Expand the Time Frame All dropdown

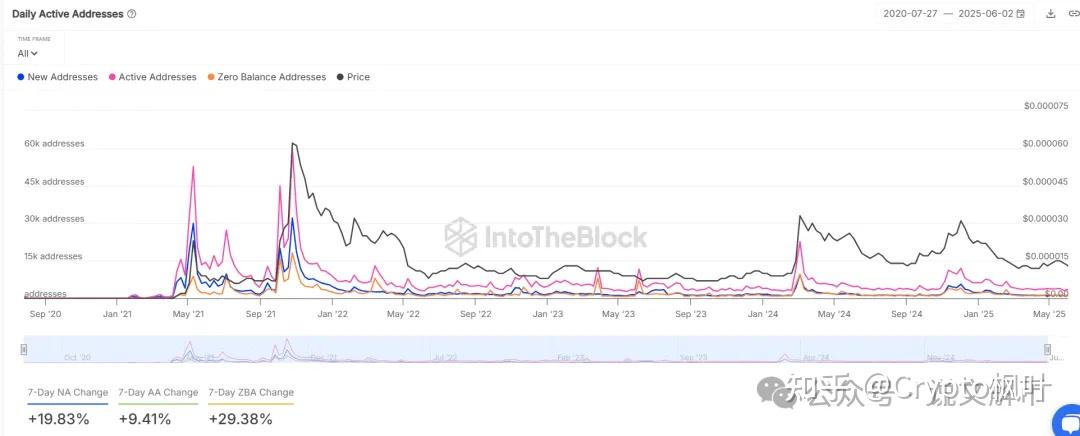click(x=28, y=54)
